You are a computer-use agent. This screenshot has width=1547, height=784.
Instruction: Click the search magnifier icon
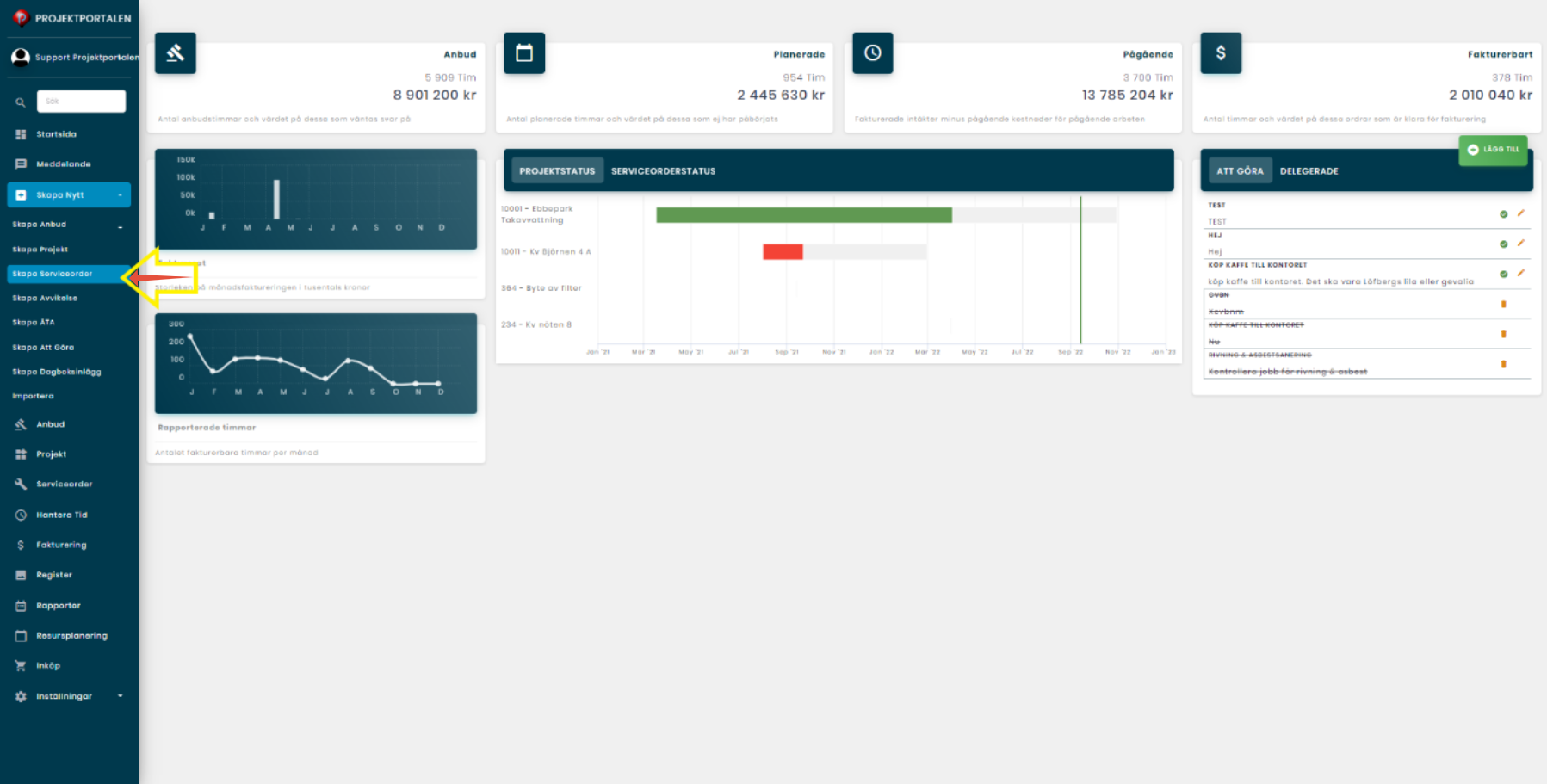[21, 102]
